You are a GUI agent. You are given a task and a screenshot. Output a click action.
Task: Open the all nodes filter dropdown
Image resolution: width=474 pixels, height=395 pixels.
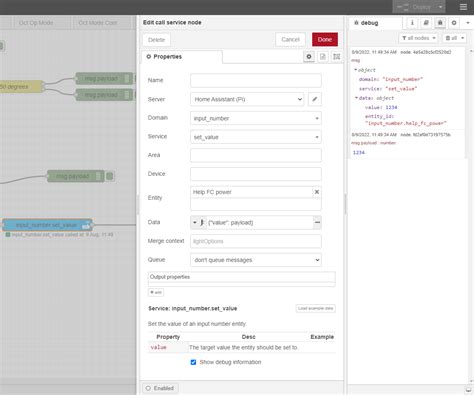tap(418, 38)
